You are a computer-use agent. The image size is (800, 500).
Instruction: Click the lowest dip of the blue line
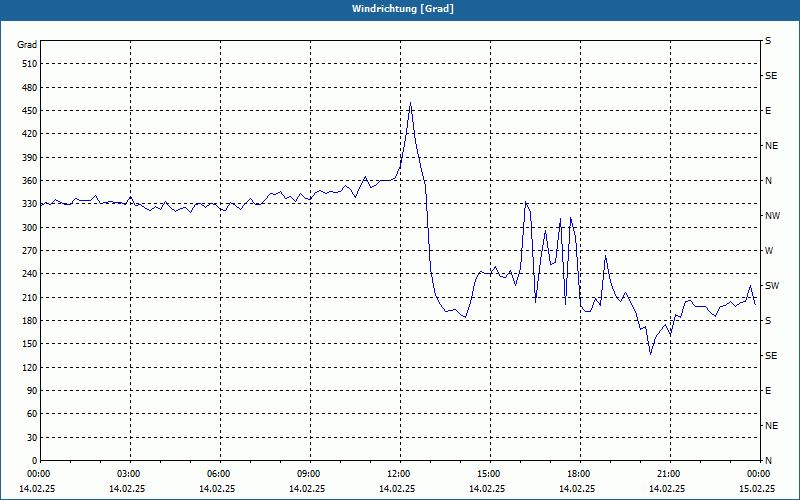point(651,354)
